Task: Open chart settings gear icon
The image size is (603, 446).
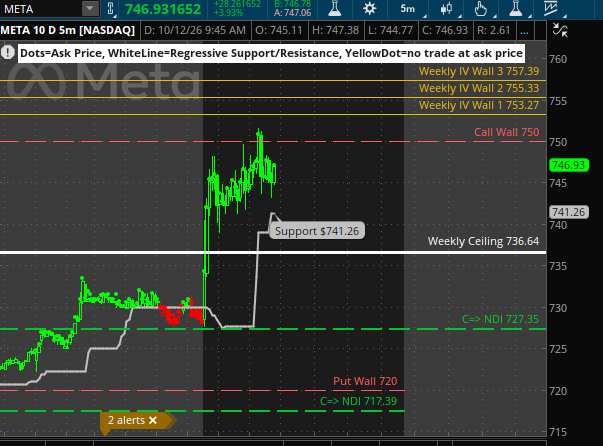Action: 370,8
